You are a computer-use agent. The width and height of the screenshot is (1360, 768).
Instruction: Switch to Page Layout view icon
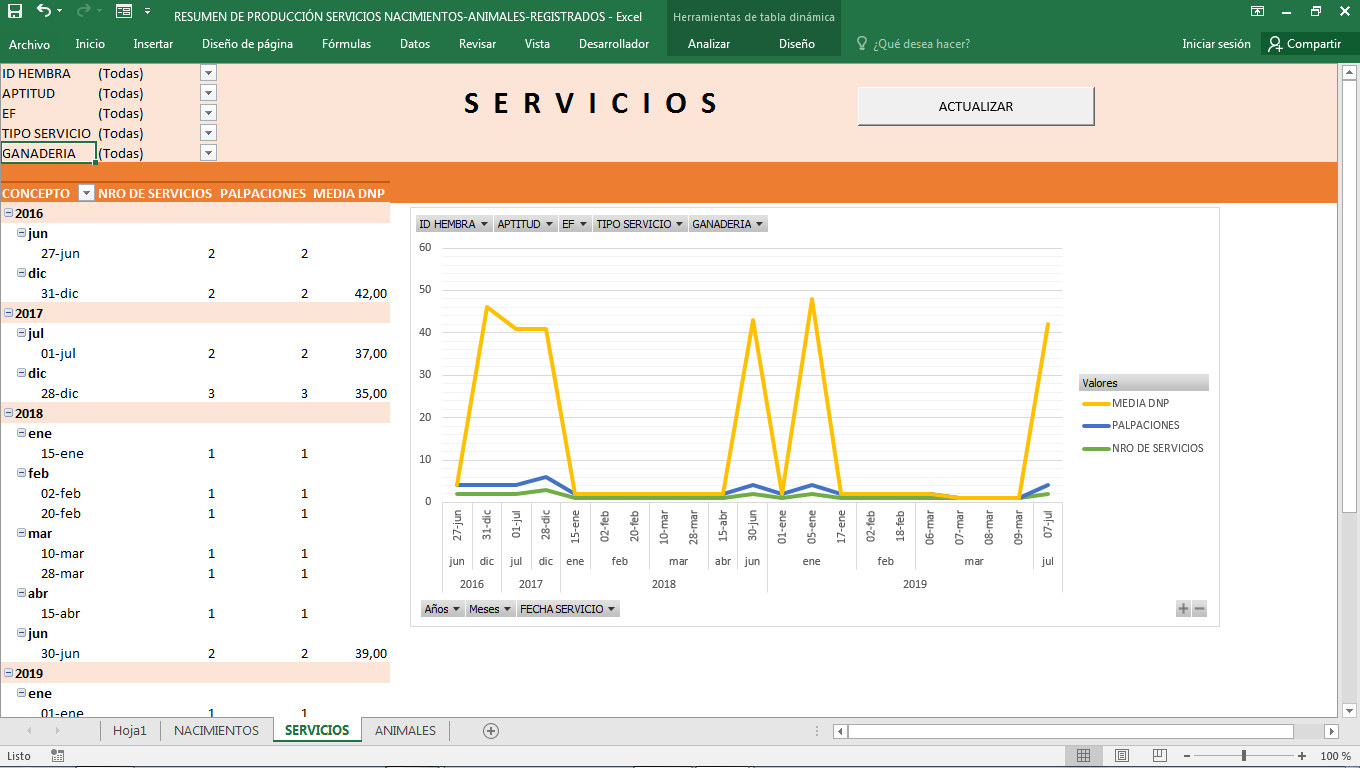[x=1122, y=756]
